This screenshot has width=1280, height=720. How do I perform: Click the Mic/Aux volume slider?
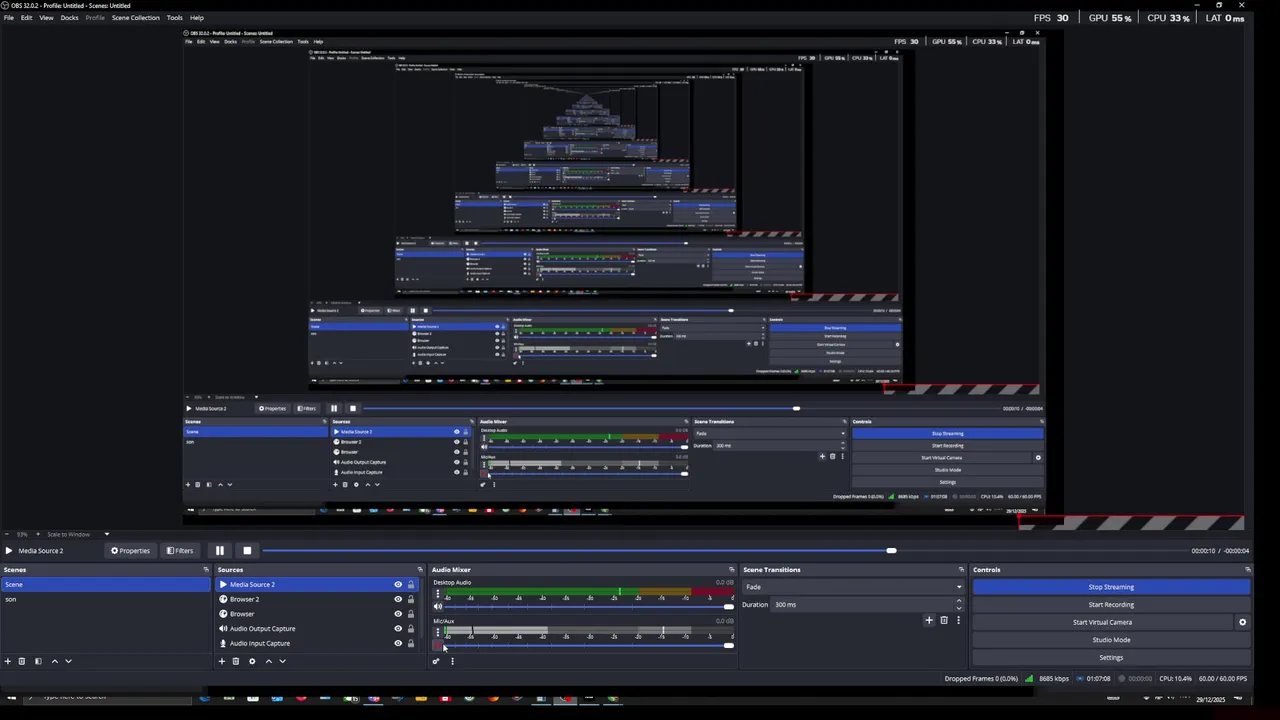[588, 646]
